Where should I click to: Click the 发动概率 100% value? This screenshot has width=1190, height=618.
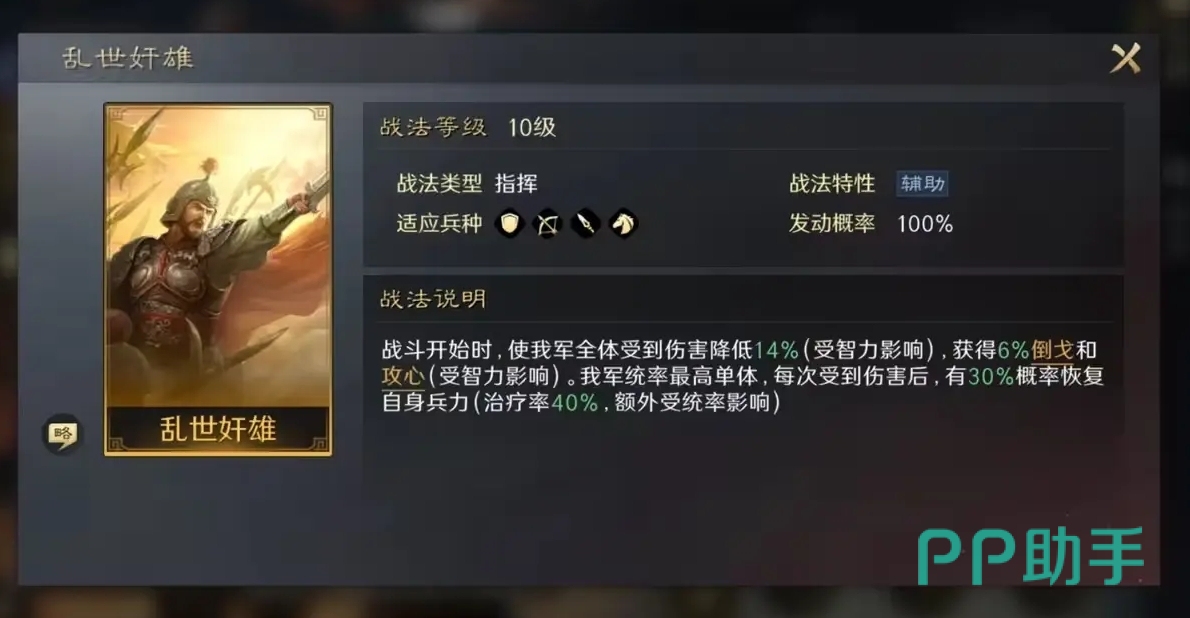(924, 224)
